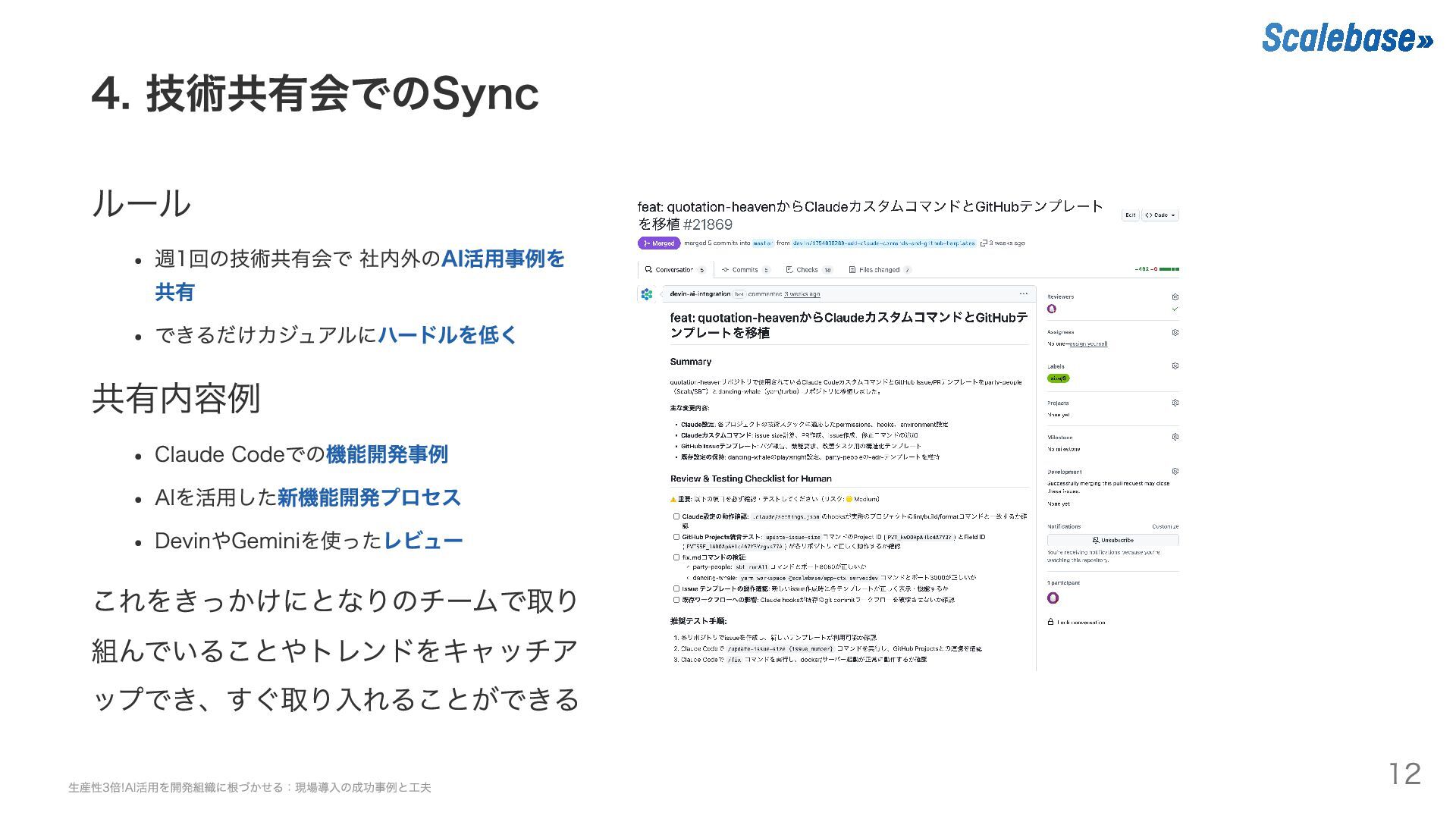The height and width of the screenshot is (819, 1456).
Task: Open the Files changed tab
Action: pos(878,270)
